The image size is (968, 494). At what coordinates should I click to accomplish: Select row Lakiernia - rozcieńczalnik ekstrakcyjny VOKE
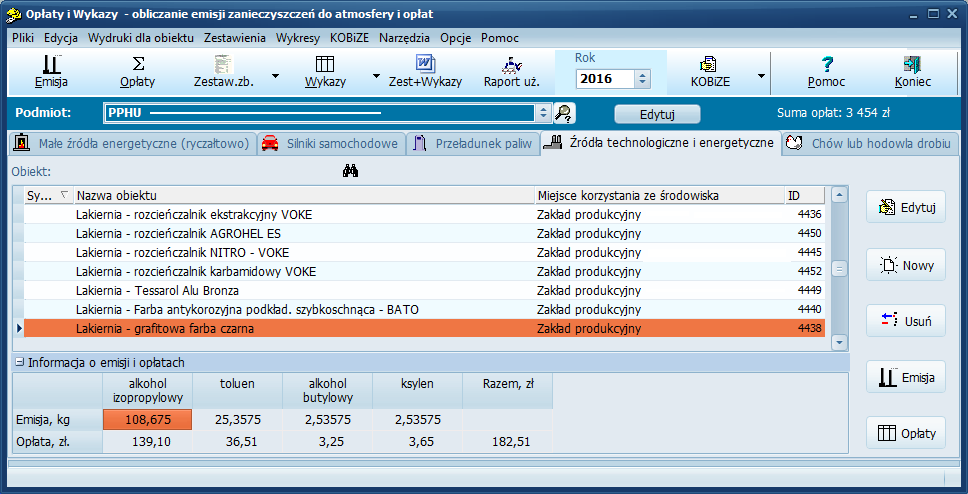pyautogui.click(x=425, y=215)
